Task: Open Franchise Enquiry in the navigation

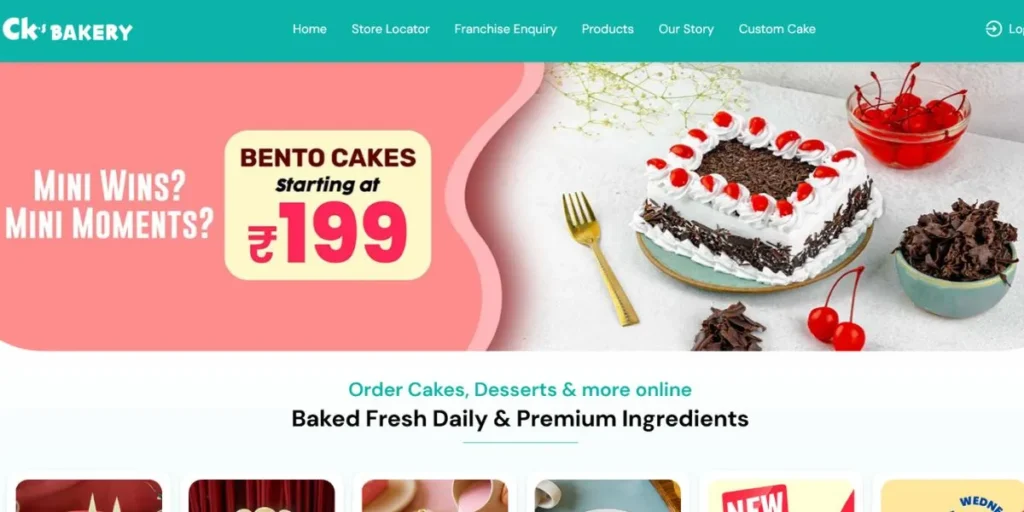Action: pyautogui.click(x=505, y=29)
